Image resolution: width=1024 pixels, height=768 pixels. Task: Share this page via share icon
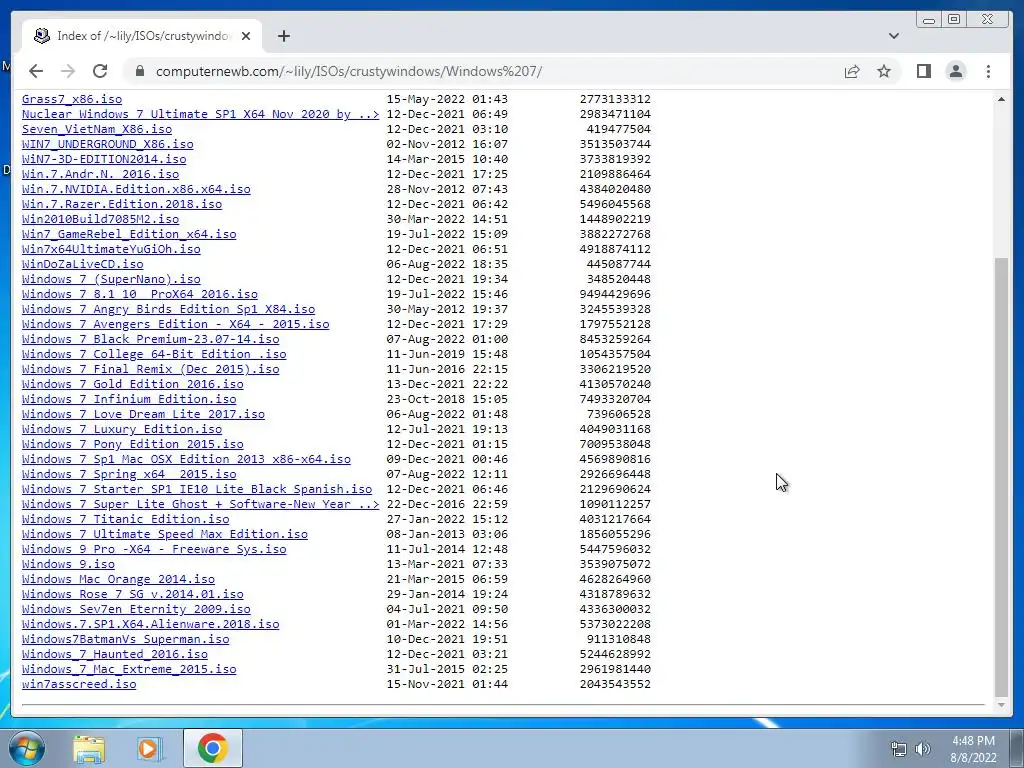coord(852,71)
